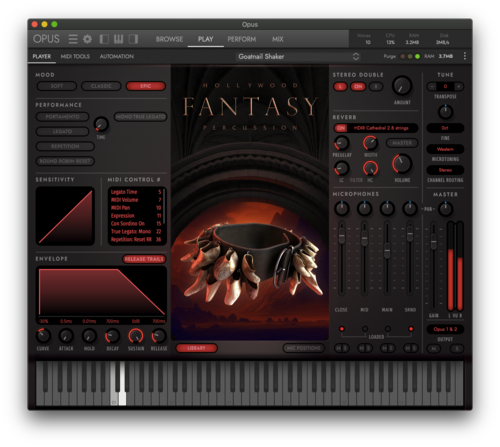Screen dimensions: 500x447
Task: Open settings via the gear icon
Action: [87, 39]
